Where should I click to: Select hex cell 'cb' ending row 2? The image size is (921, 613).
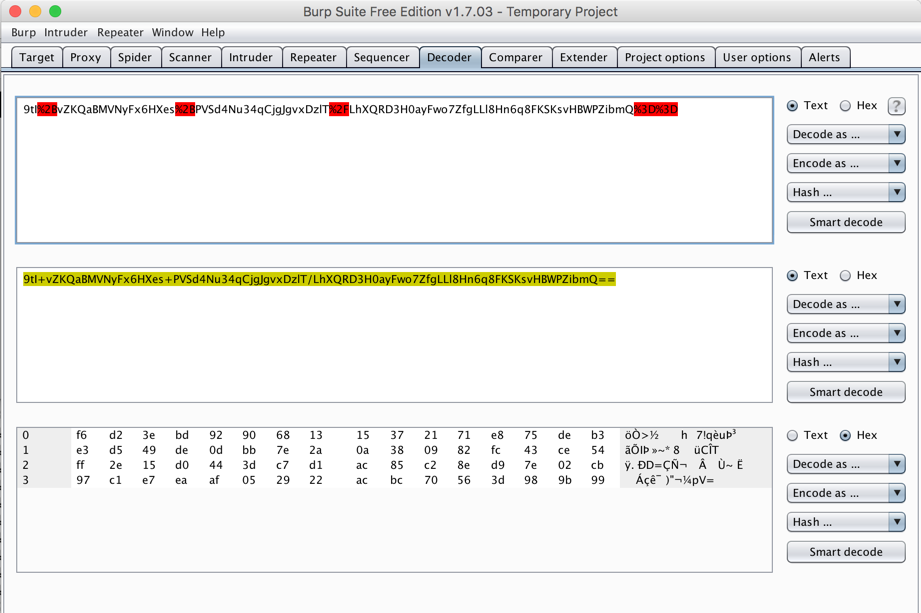tap(597, 465)
